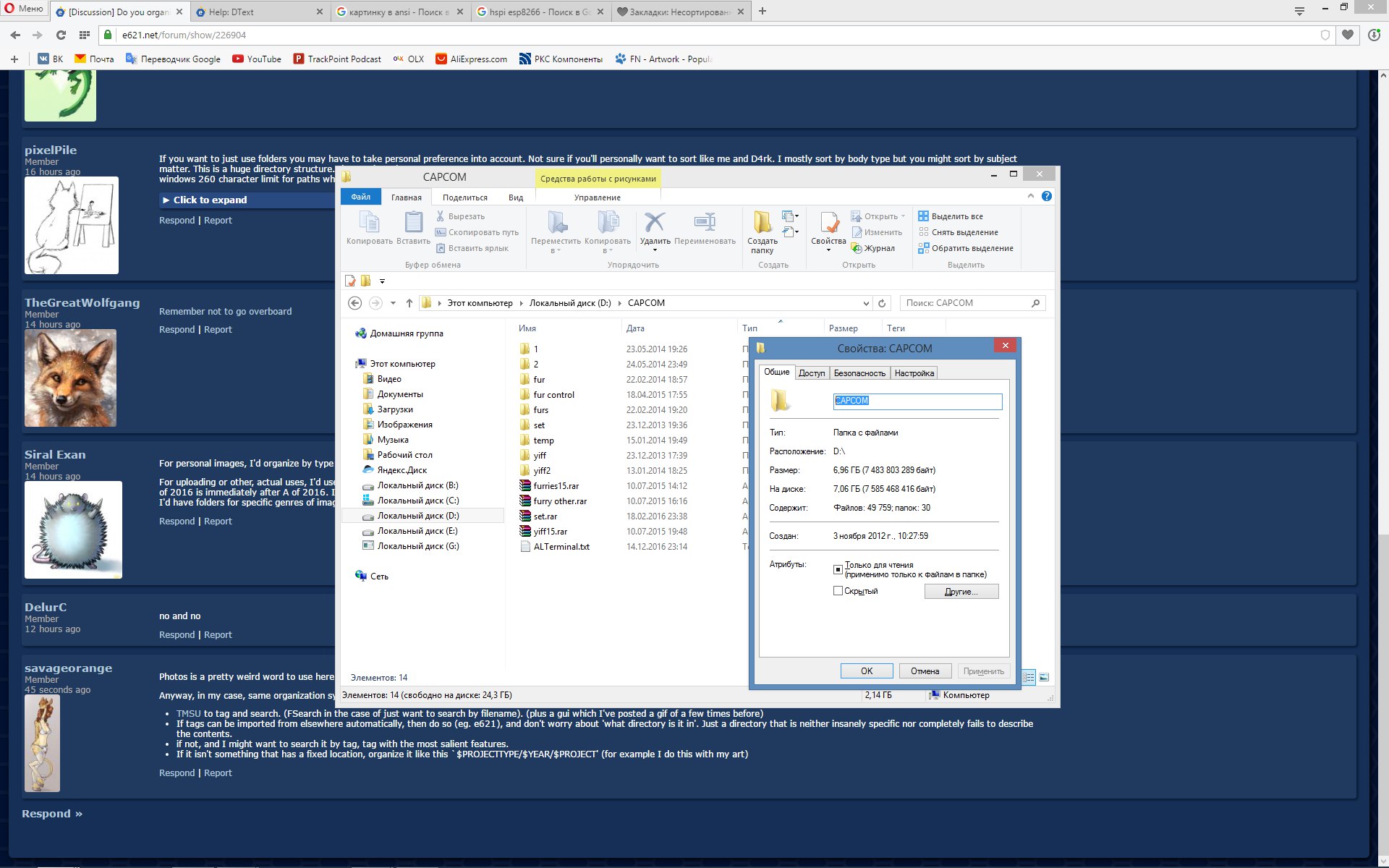Click heart bookmark icon in address bar
This screenshot has width=1389, height=868.
tap(1348, 35)
